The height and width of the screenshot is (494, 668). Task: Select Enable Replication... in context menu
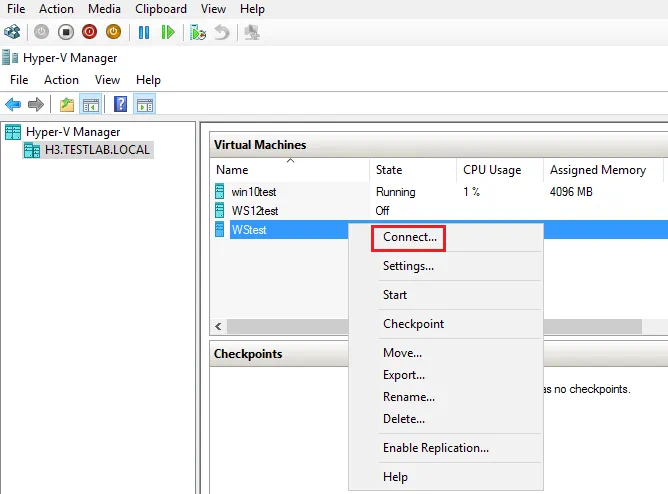point(435,448)
